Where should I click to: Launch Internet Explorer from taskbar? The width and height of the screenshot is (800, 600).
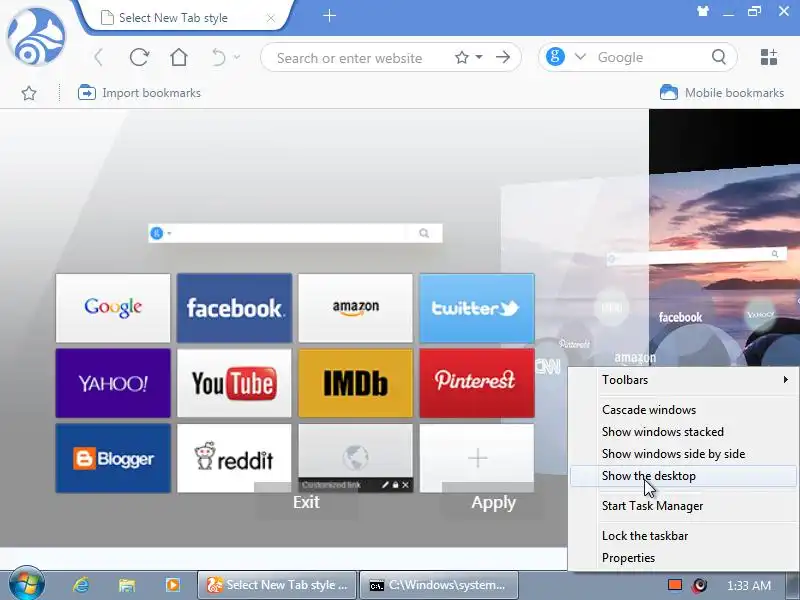[81, 585]
